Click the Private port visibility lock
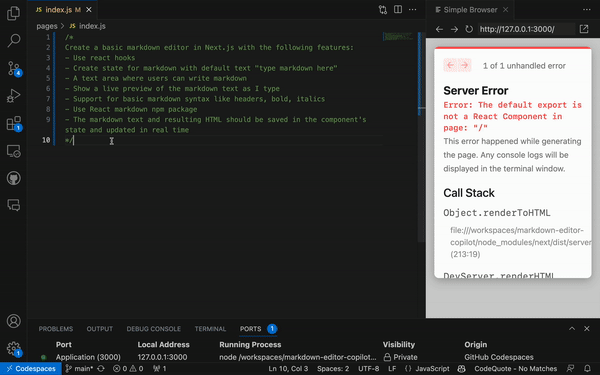This screenshot has width=600, height=375. click(x=387, y=357)
